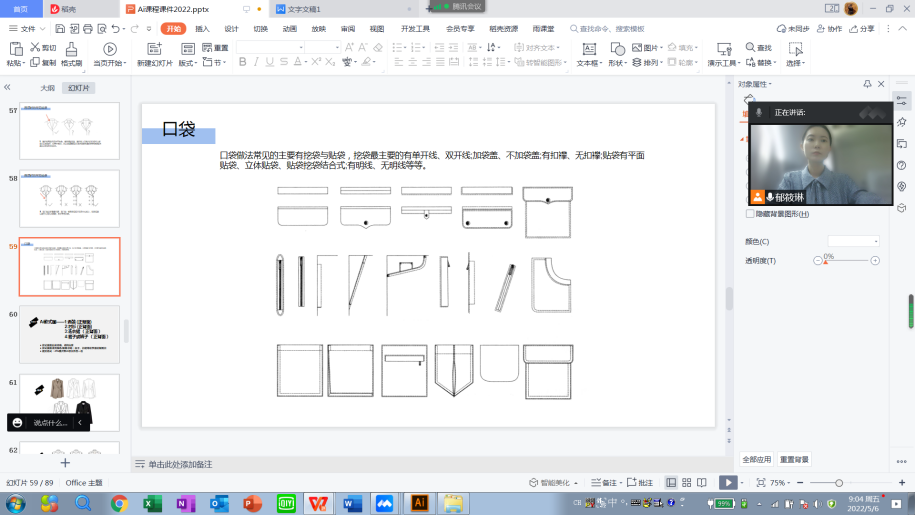
Task: Switch to 大纲 outline pane view
Action: (x=47, y=88)
